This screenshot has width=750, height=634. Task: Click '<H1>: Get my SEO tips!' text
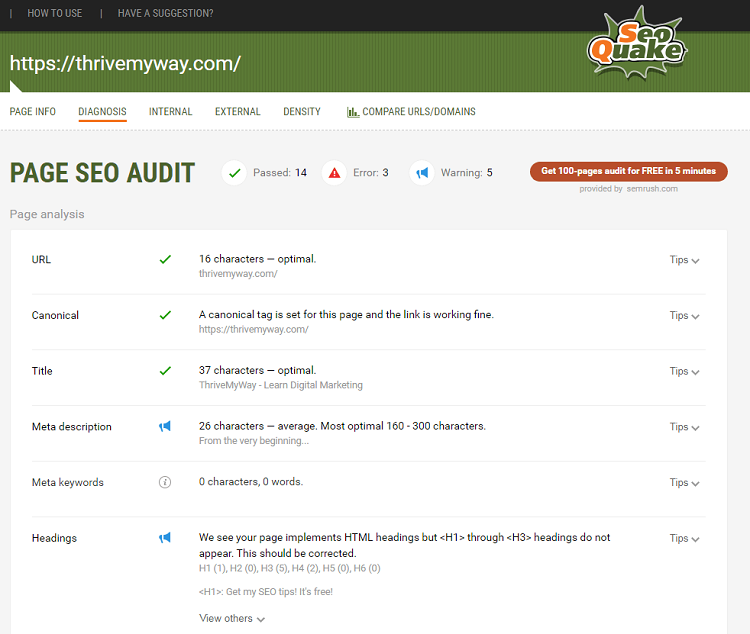click(x=265, y=591)
